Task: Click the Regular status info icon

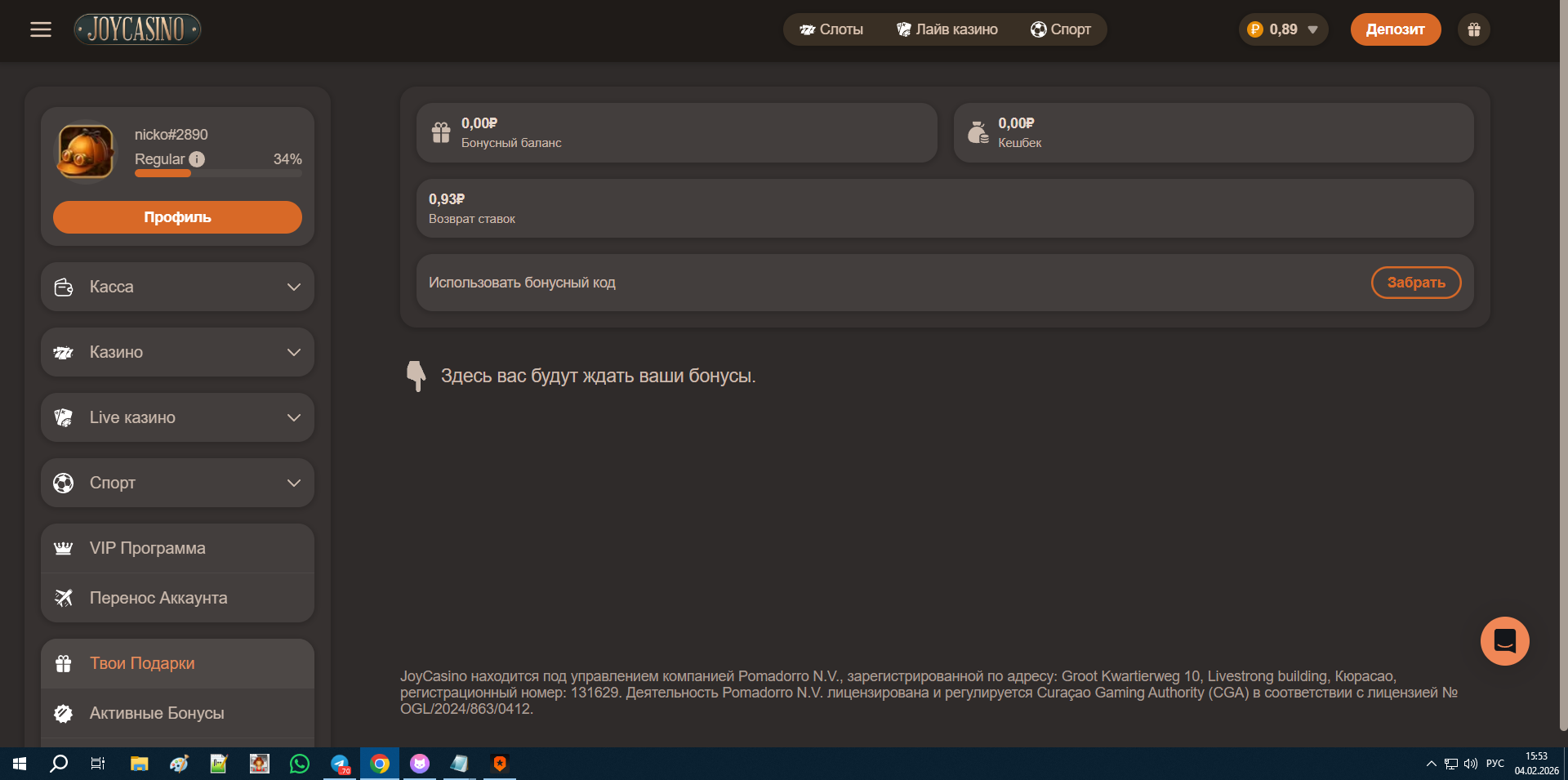Action: (x=197, y=159)
